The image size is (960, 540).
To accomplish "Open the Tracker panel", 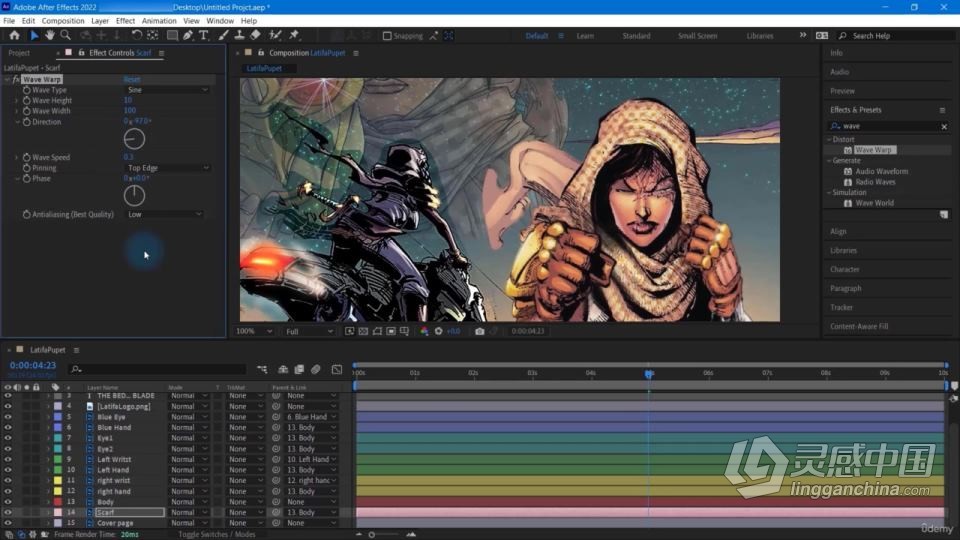I will (841, 307).
